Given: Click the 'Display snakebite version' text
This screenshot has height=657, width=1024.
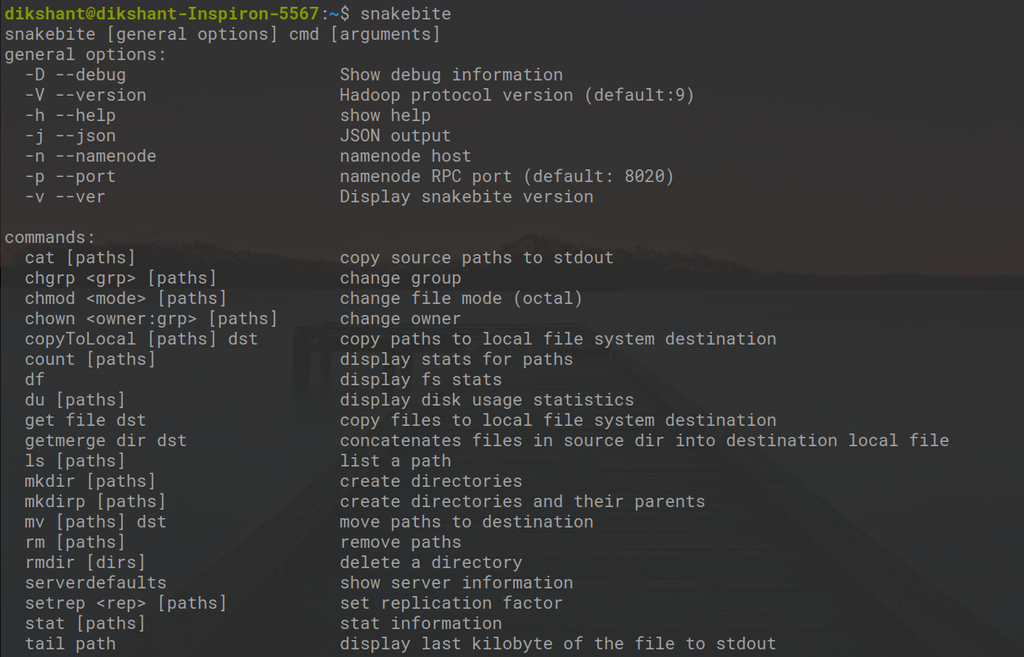Looking at the screenshot, I should (466, 197).
